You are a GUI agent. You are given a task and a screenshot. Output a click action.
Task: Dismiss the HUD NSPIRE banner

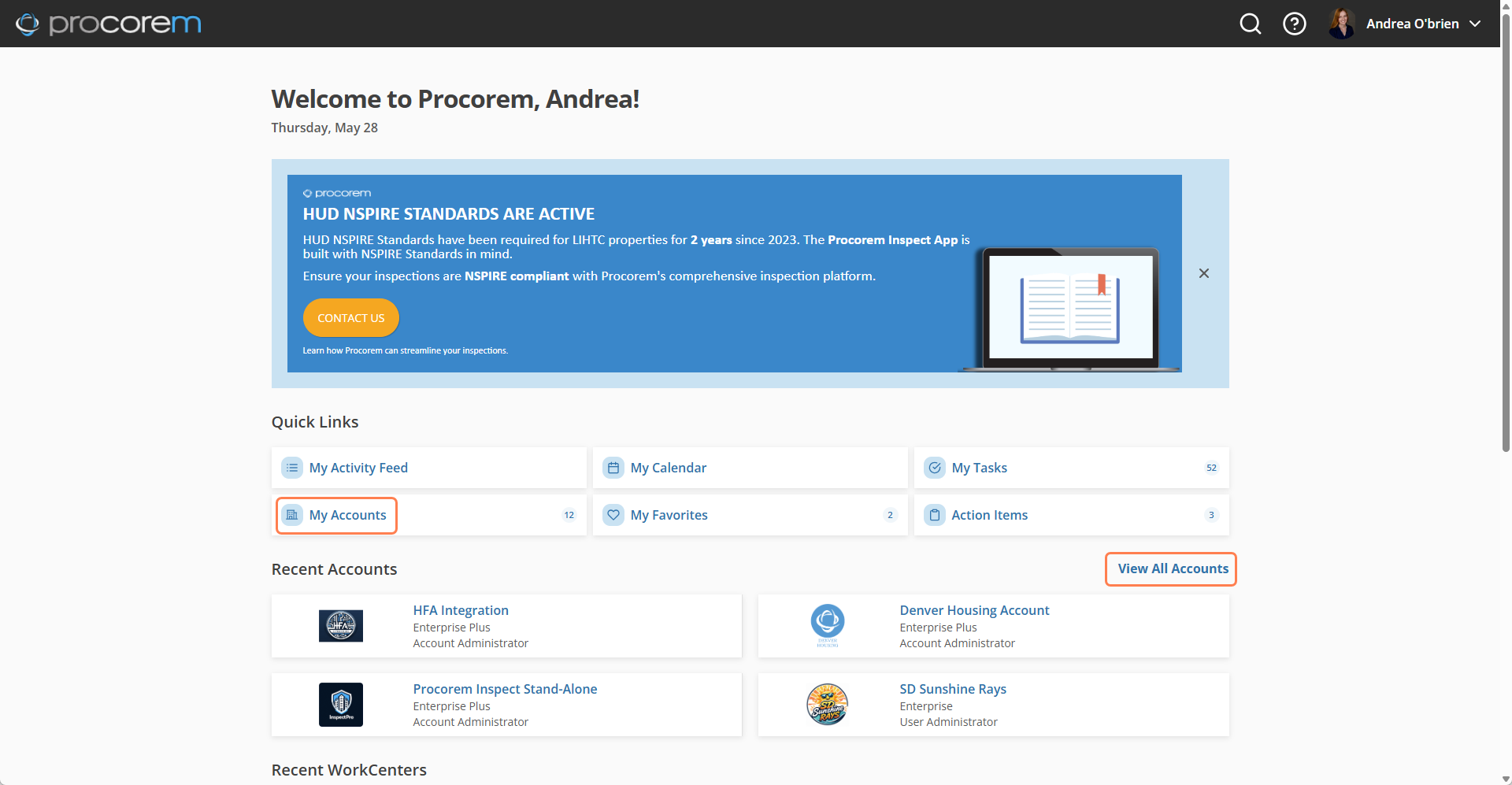1204,273
